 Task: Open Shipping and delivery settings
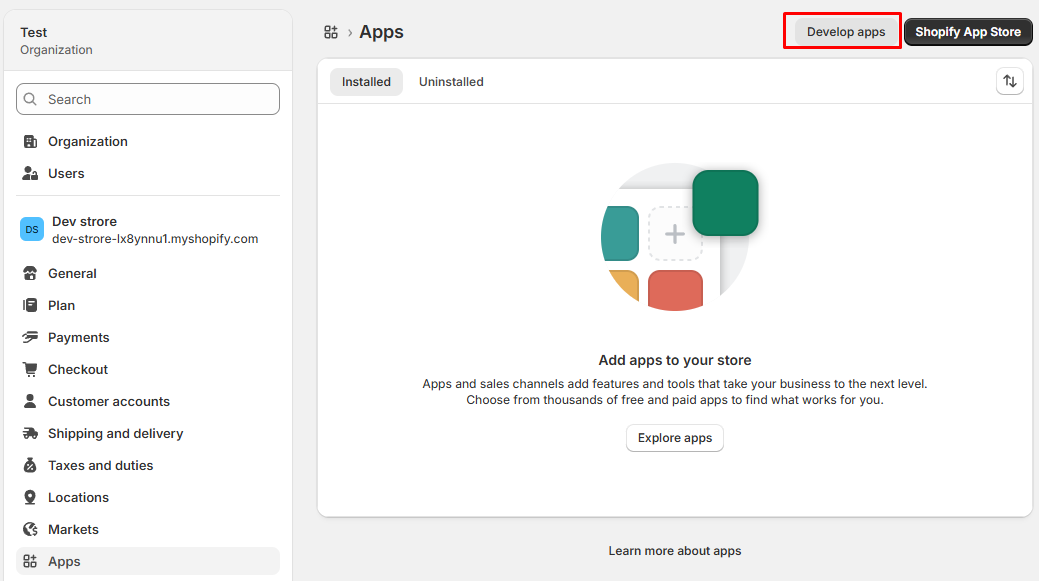coord(148,433)
